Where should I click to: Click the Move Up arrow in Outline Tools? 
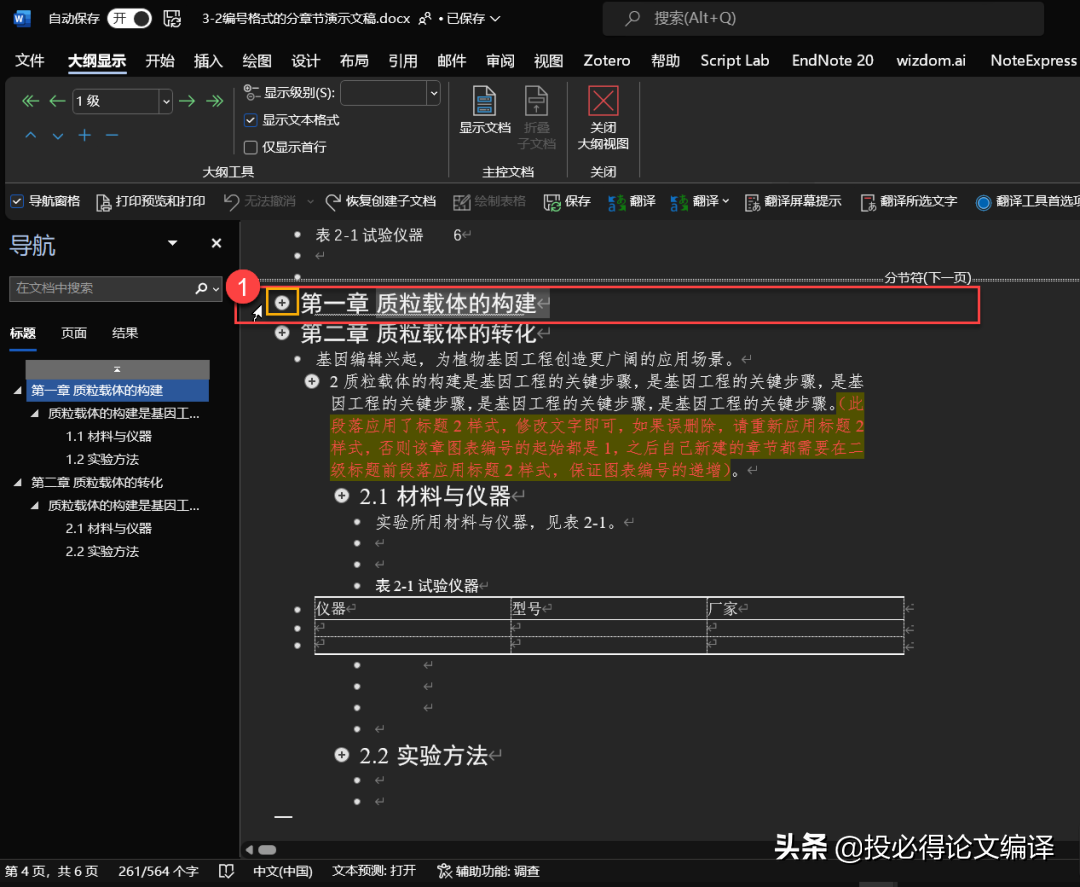[x=31, y=136]
